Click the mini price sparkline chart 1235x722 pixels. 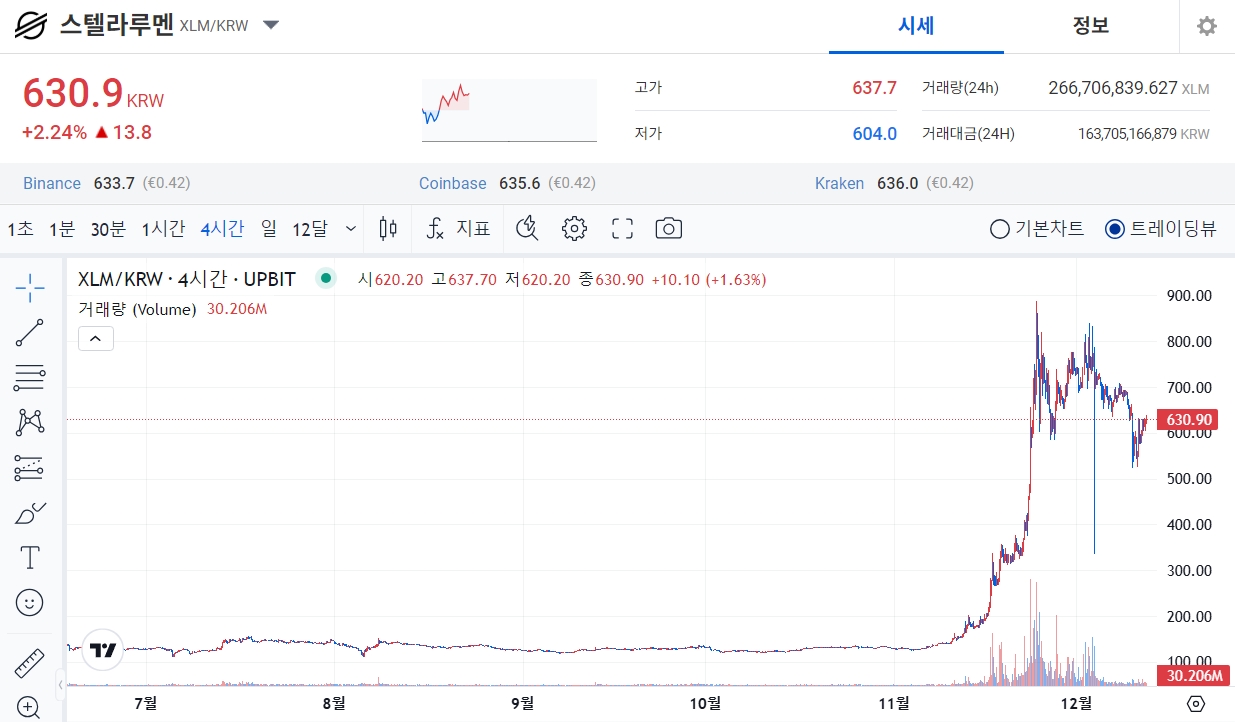click(x=509, y=110)
